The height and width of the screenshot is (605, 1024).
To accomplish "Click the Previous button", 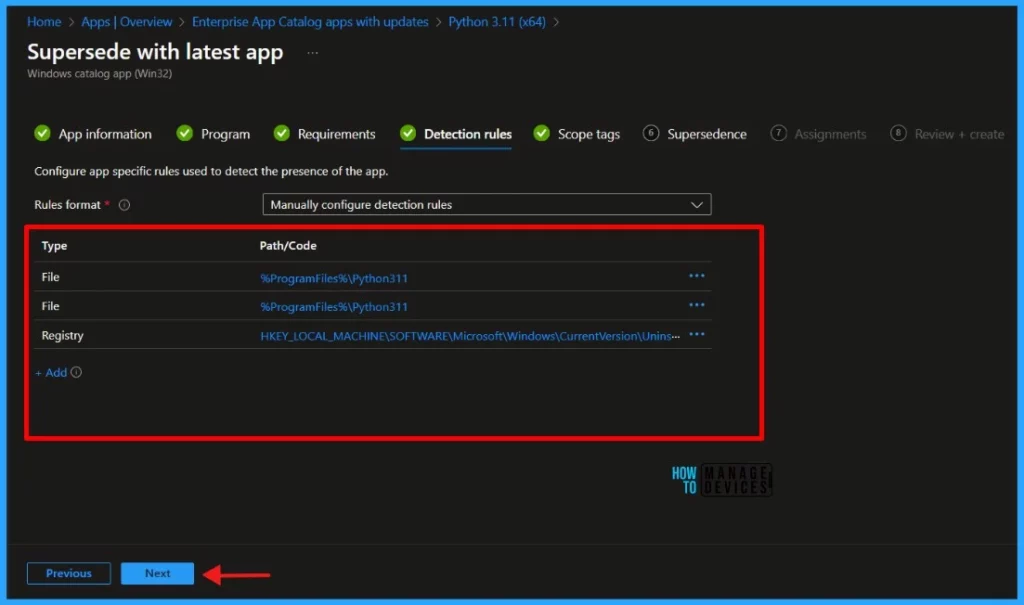I will coord(69,574).
